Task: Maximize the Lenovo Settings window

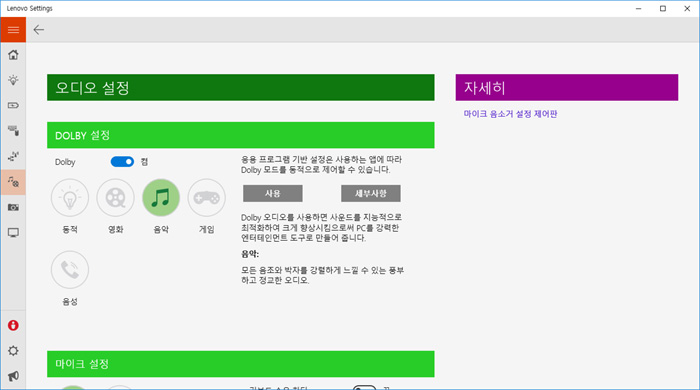Action: tap(663, 8)
